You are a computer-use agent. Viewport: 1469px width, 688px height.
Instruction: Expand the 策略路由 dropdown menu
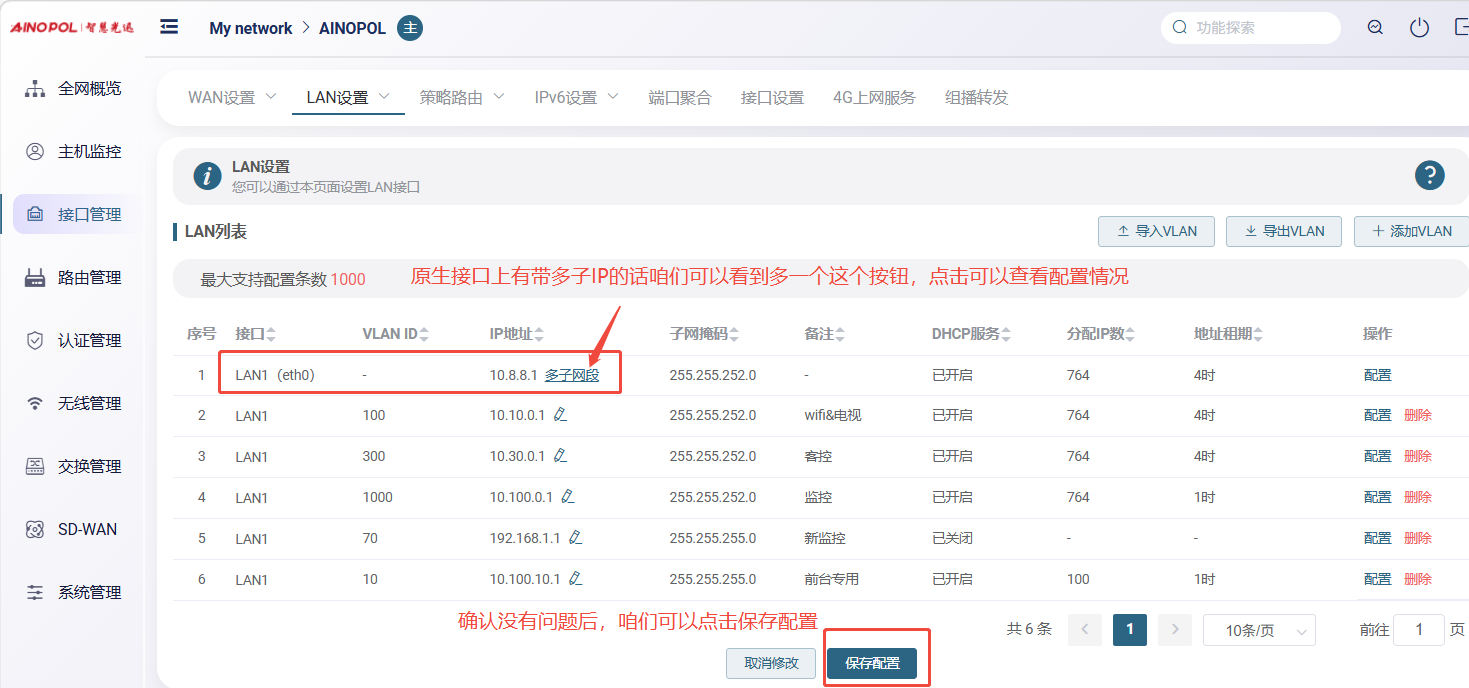[x=462, y=98]
